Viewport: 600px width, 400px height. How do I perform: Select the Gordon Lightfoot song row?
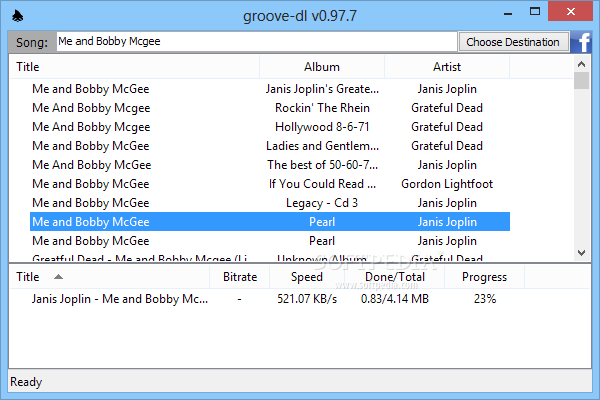pyautogui.click(x=270, y=184)
